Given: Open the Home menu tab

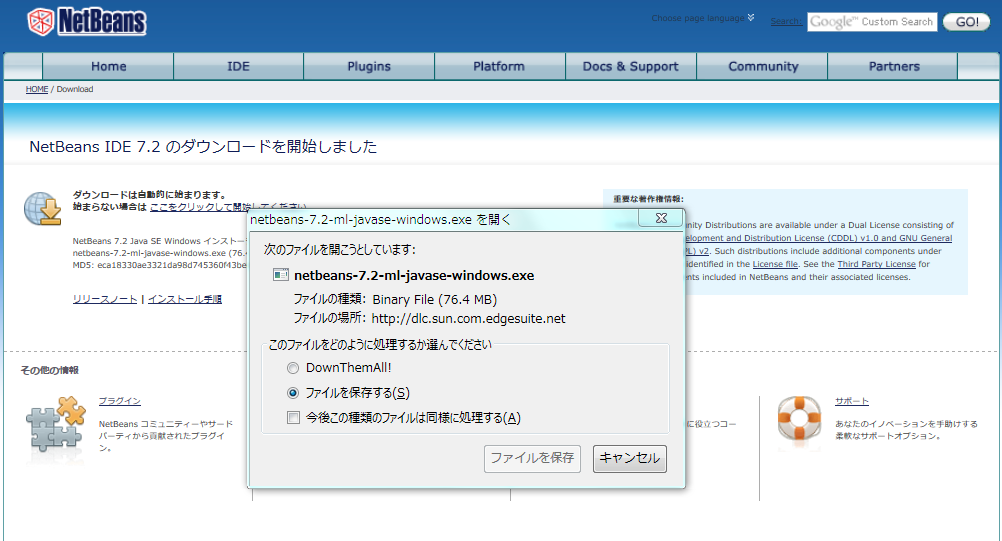Looking at the screenshot, I should 108,66.
